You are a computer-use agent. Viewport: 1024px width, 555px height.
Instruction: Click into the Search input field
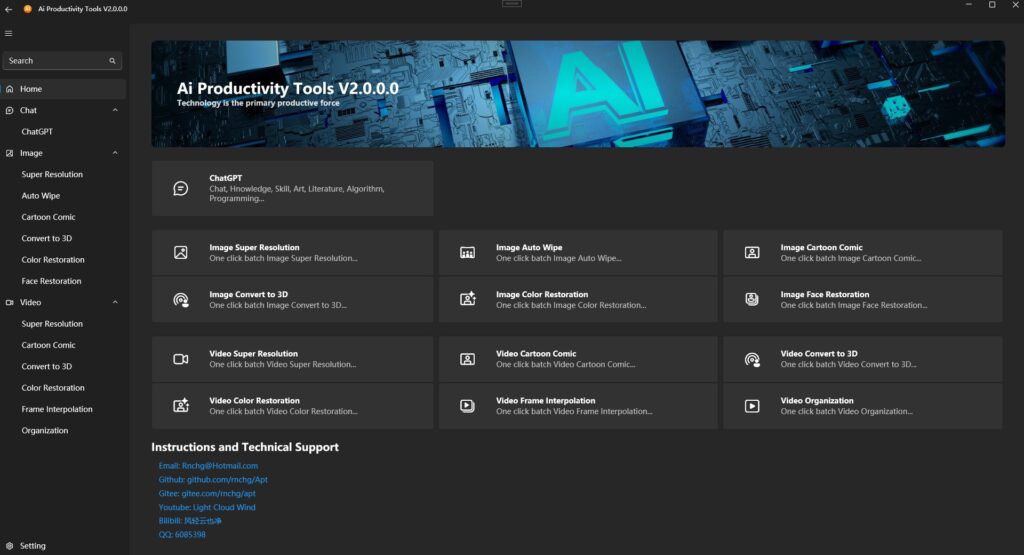coord(55,61)
